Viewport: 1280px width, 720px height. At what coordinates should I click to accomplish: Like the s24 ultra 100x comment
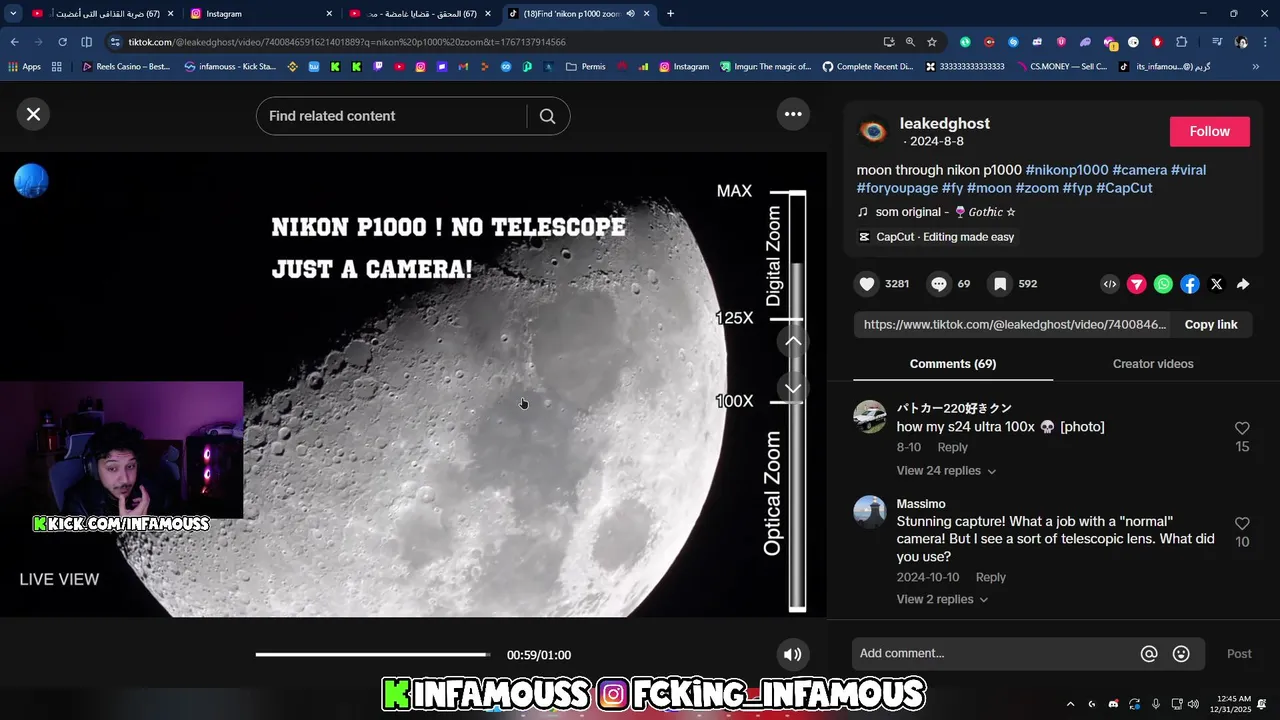[1242, 428]
